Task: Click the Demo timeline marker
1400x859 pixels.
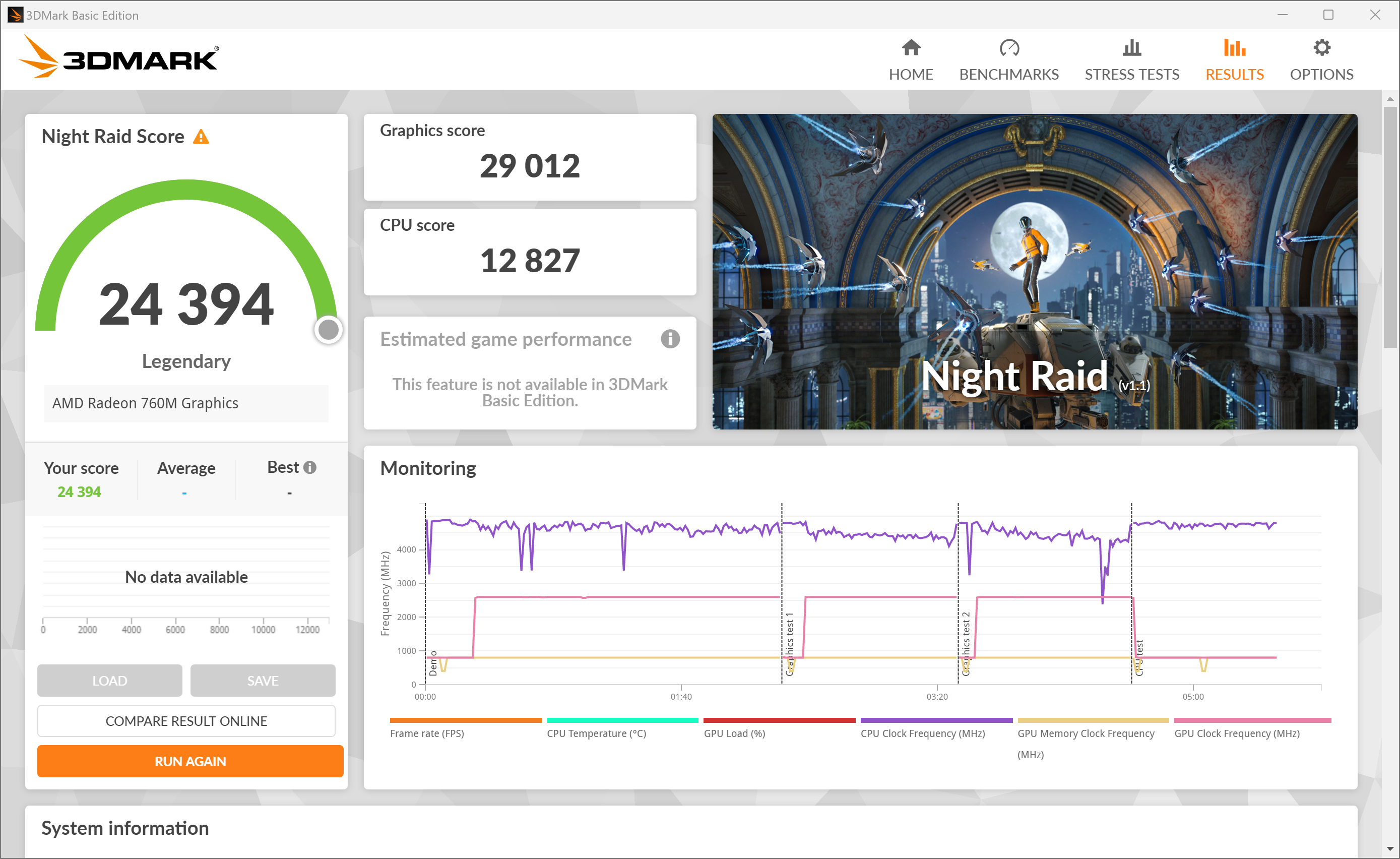Action: [x=433, y=663]
